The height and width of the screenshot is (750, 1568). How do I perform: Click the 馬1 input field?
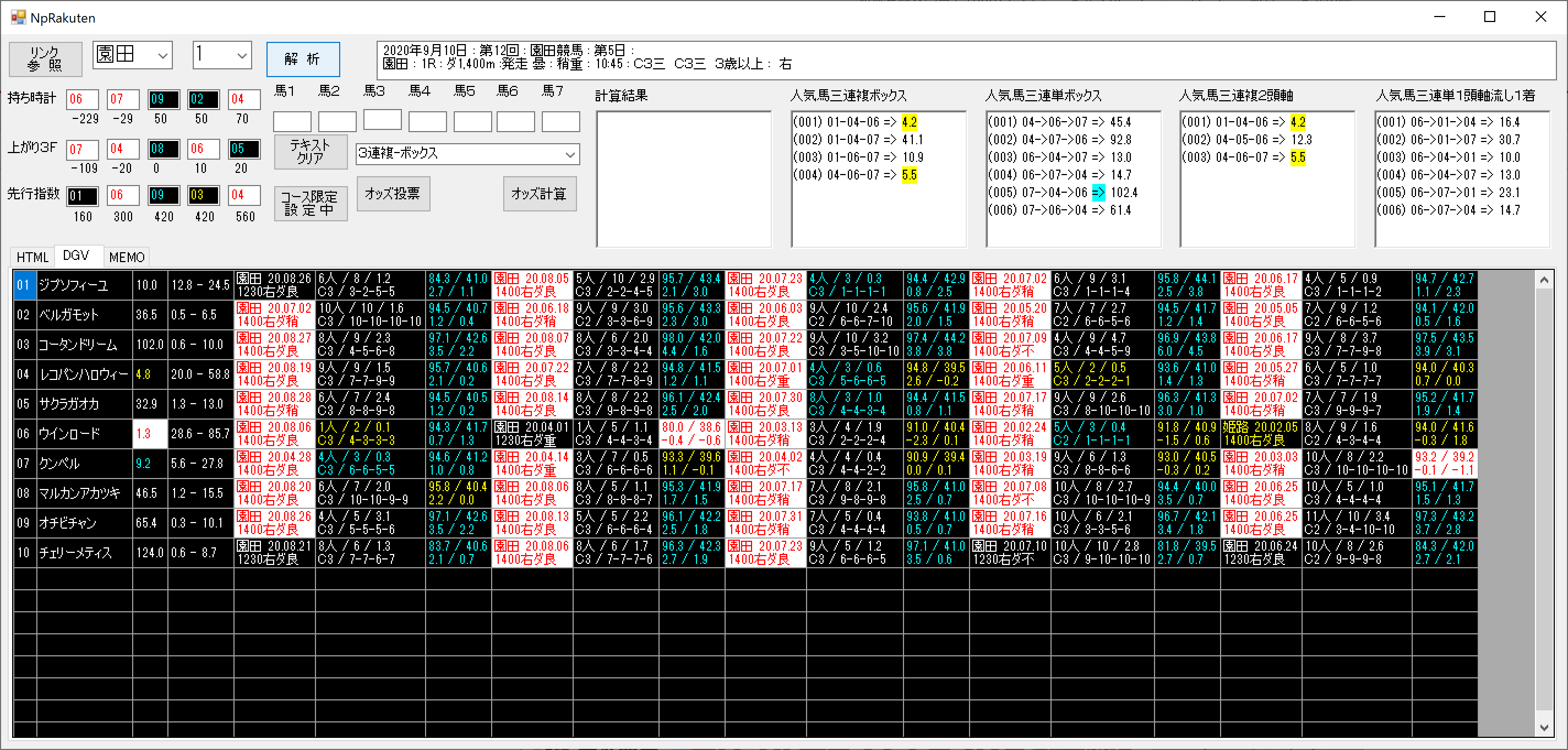coord(292,122)
